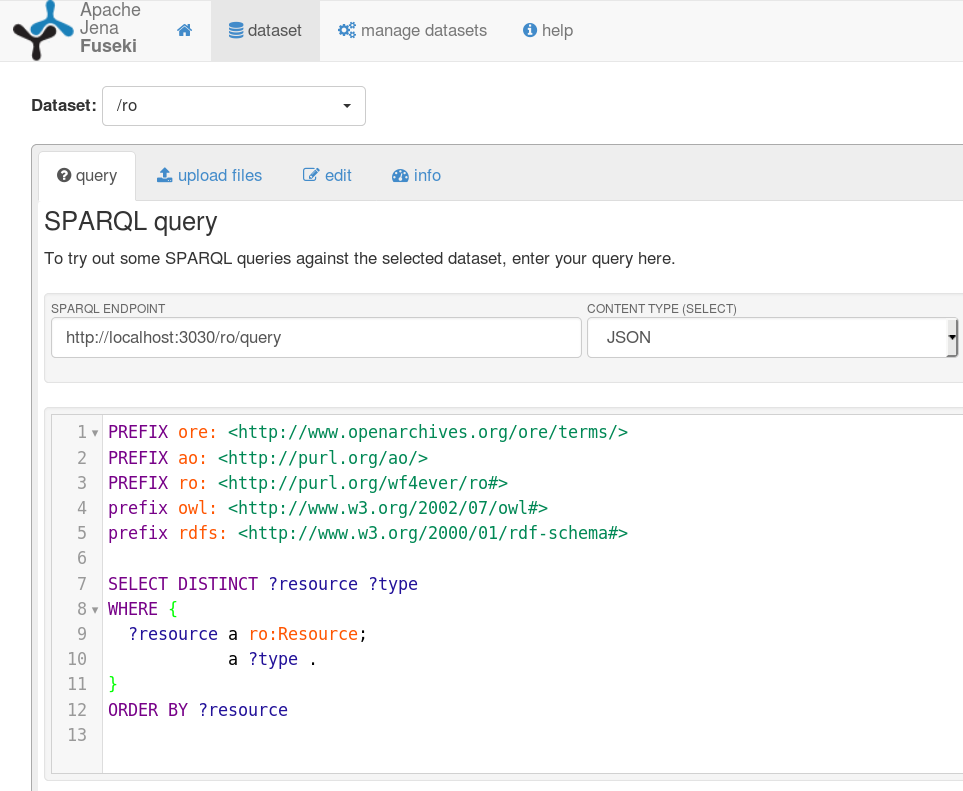Click the 'SPARQL query' heading
The width and height of the screenshot is (963, 791).
pyautogui.click(x=131, y=221)
